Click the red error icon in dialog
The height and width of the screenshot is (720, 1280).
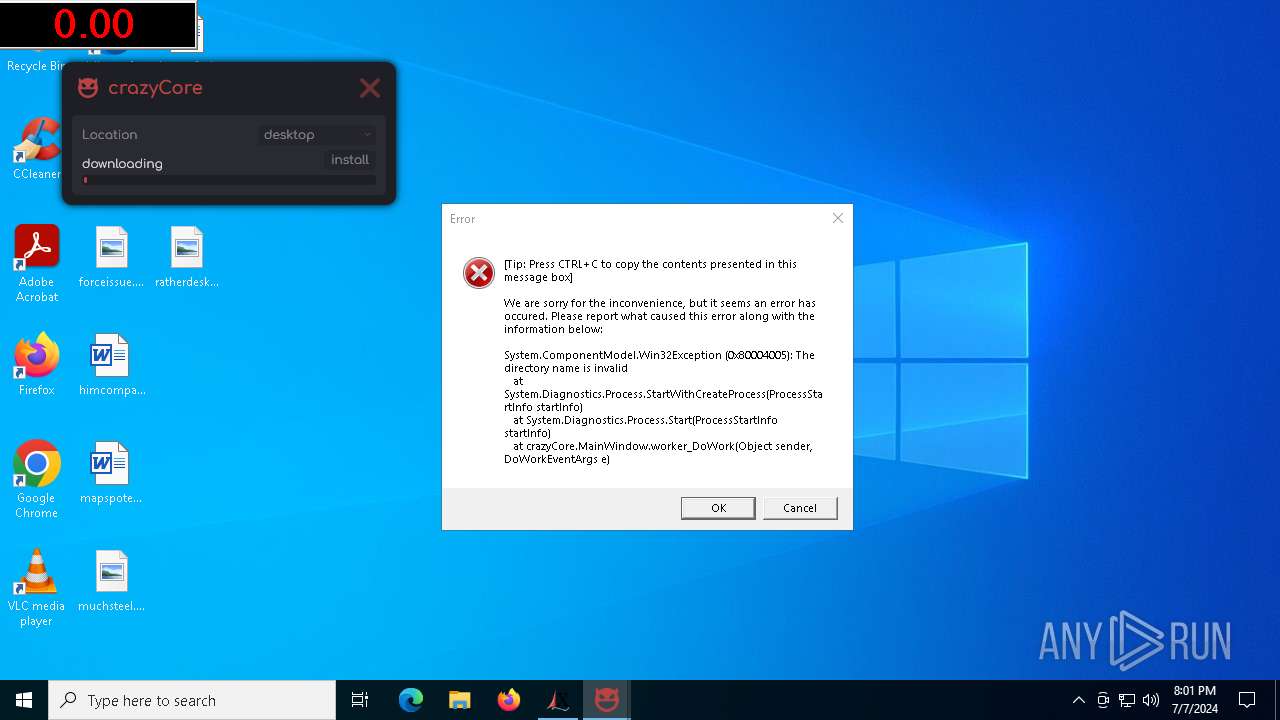point(479,272)
